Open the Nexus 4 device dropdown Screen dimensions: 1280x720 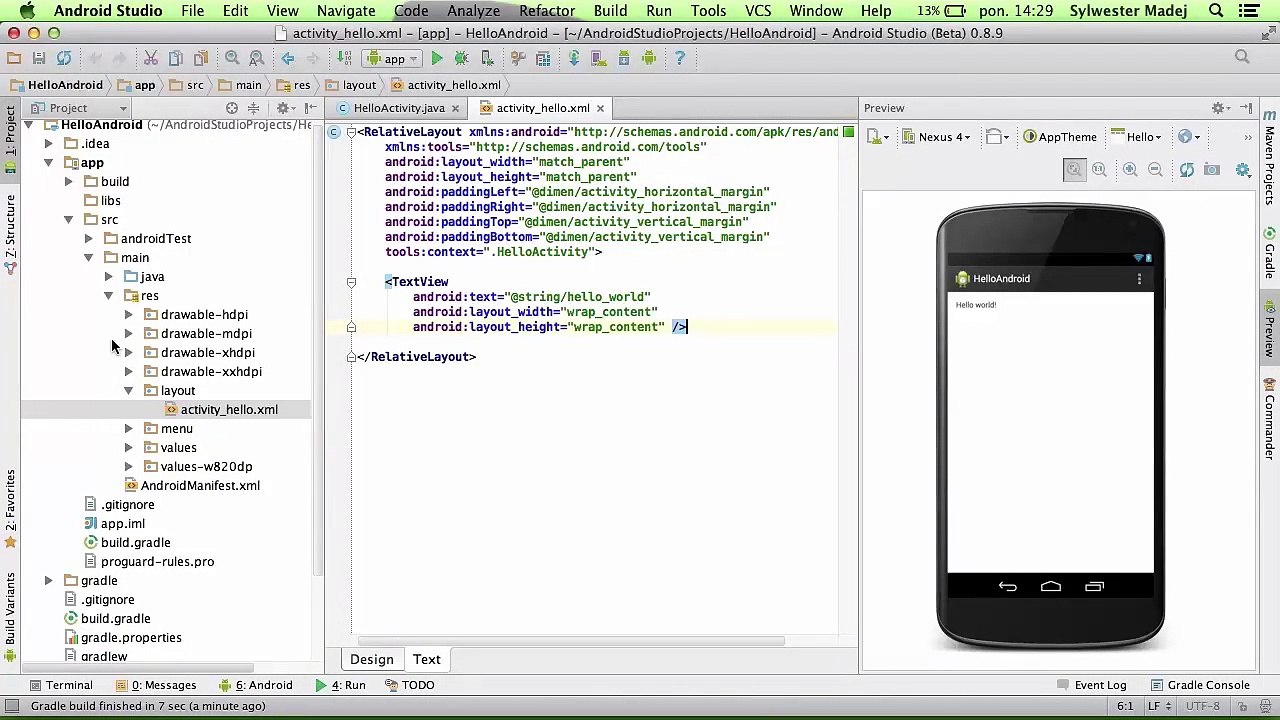pyautogui.click(x=937, y=137)
